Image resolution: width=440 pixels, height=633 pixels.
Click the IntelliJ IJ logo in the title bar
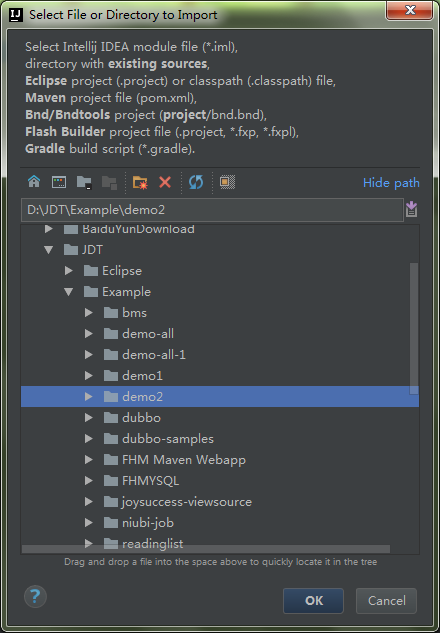[16, 15]
